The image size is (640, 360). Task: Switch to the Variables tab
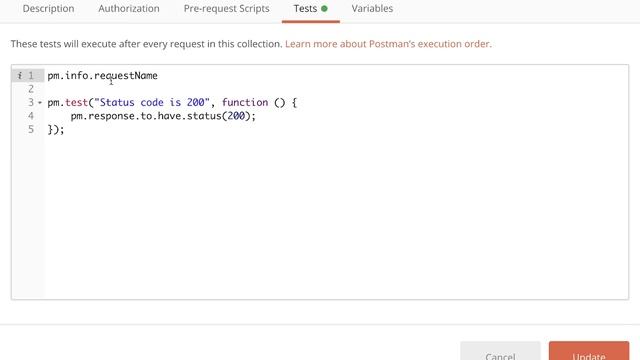pyautogui.click(x=372, y=9)
